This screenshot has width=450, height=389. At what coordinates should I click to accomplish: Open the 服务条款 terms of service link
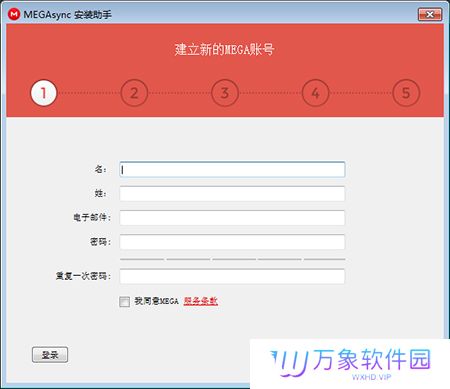(201, 301)
